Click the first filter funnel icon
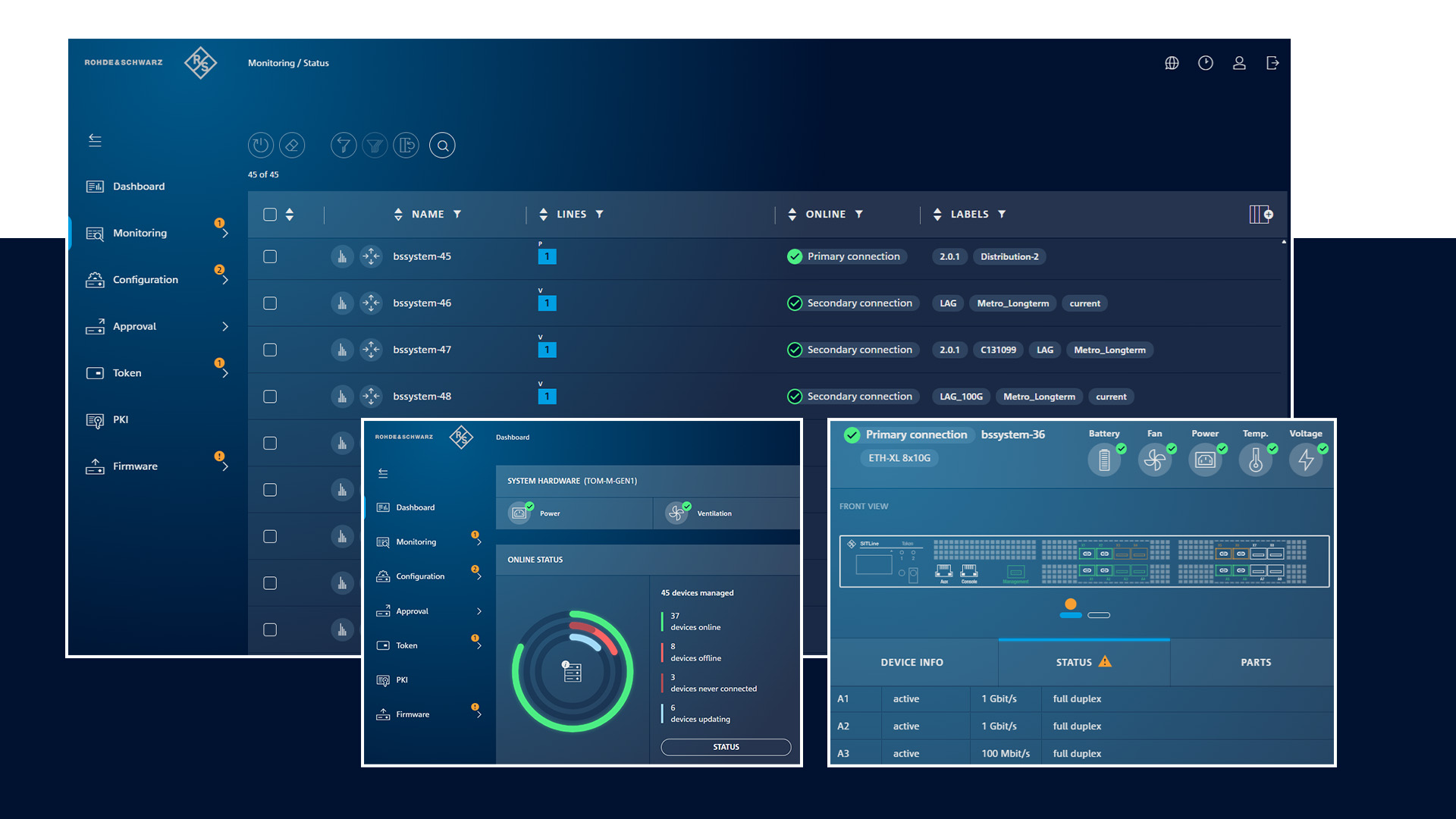 (344, 145)
